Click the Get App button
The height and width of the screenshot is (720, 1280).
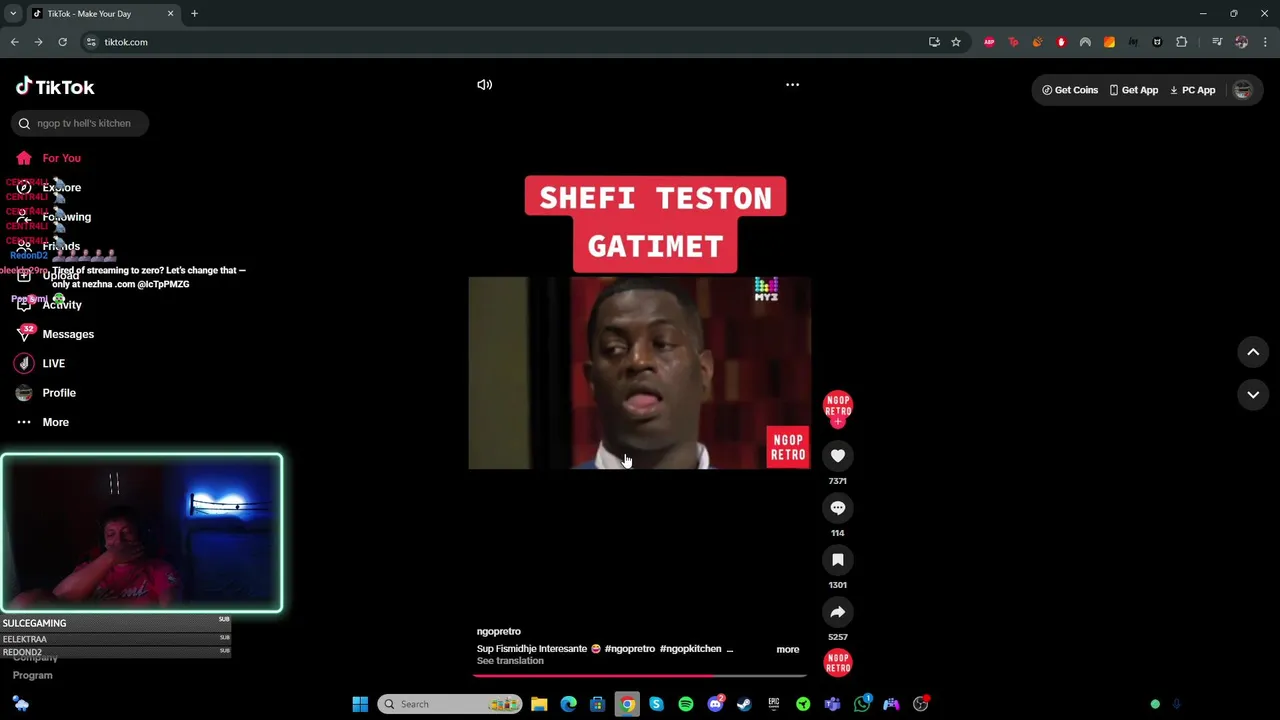(1134, 90)
